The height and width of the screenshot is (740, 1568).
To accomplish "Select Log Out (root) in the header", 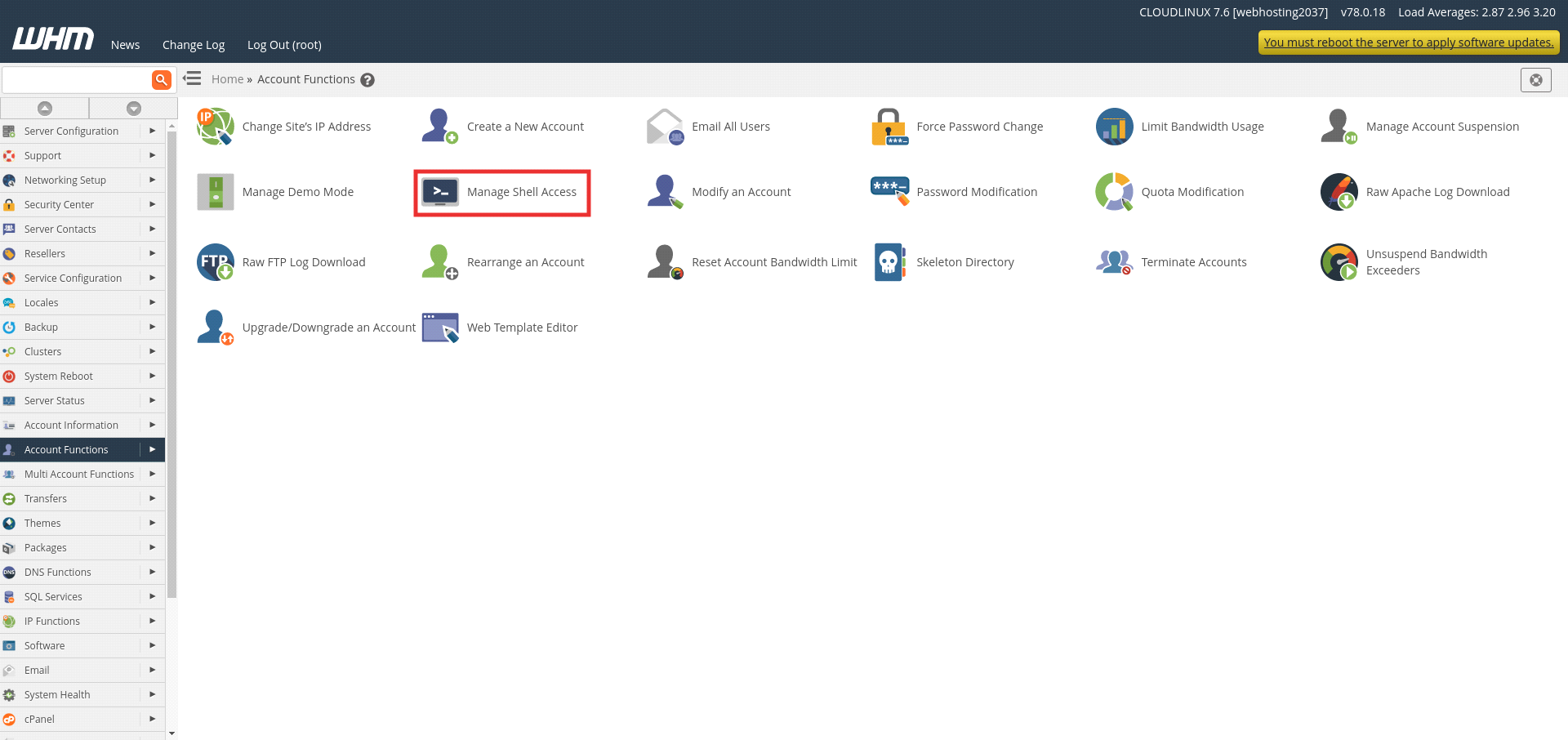I will 284,45.
